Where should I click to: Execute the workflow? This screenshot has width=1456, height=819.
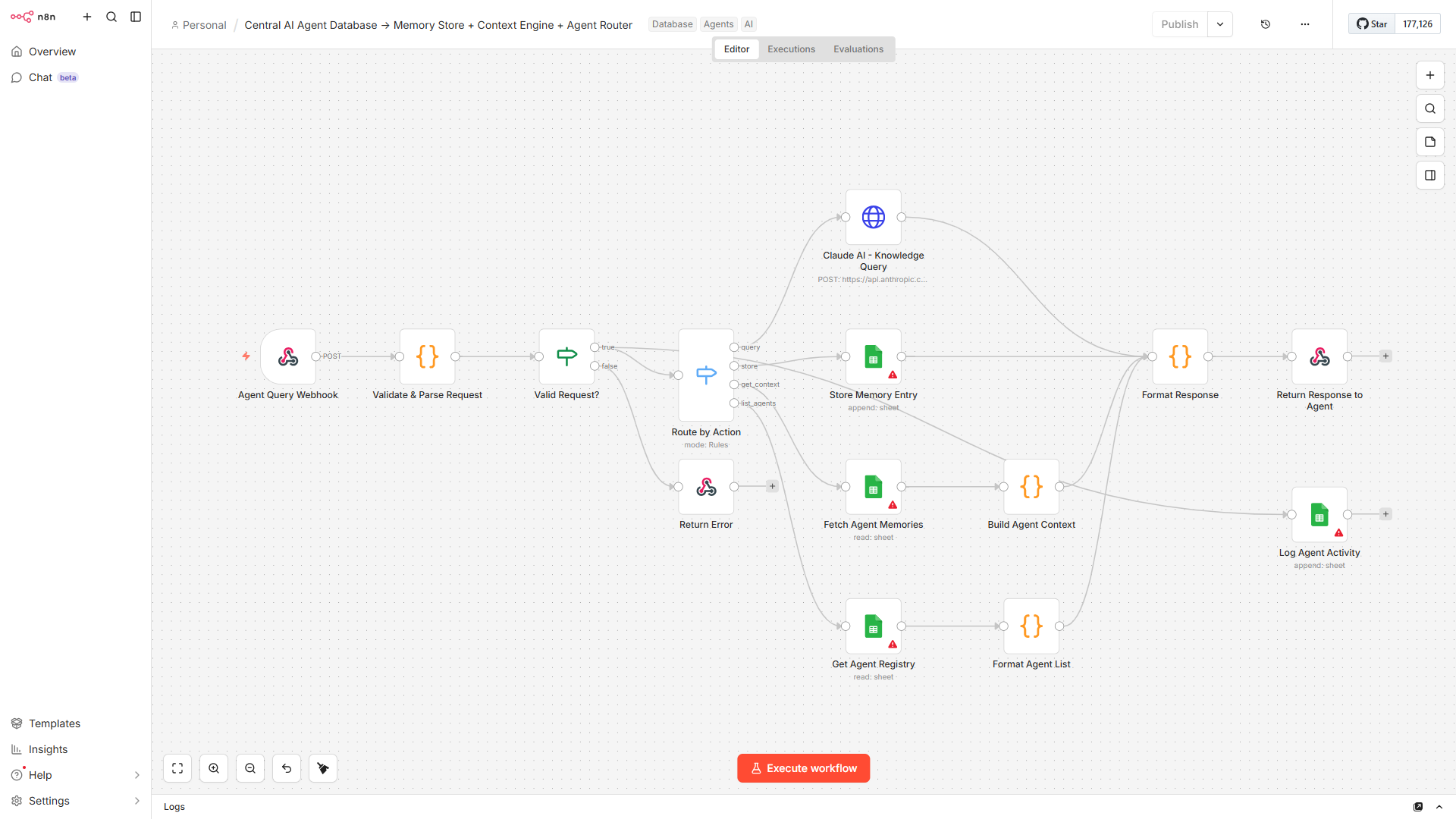803,767
